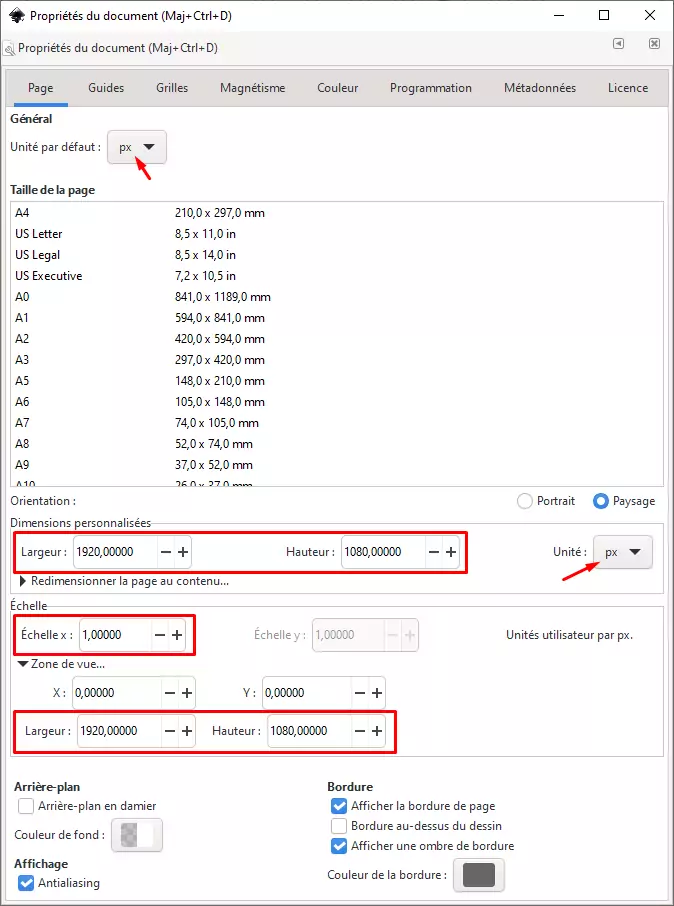This screenshot has width=674, height=906.
Task: Open custom dimensions Unité dropdown
Action: (x=622, y=552)
